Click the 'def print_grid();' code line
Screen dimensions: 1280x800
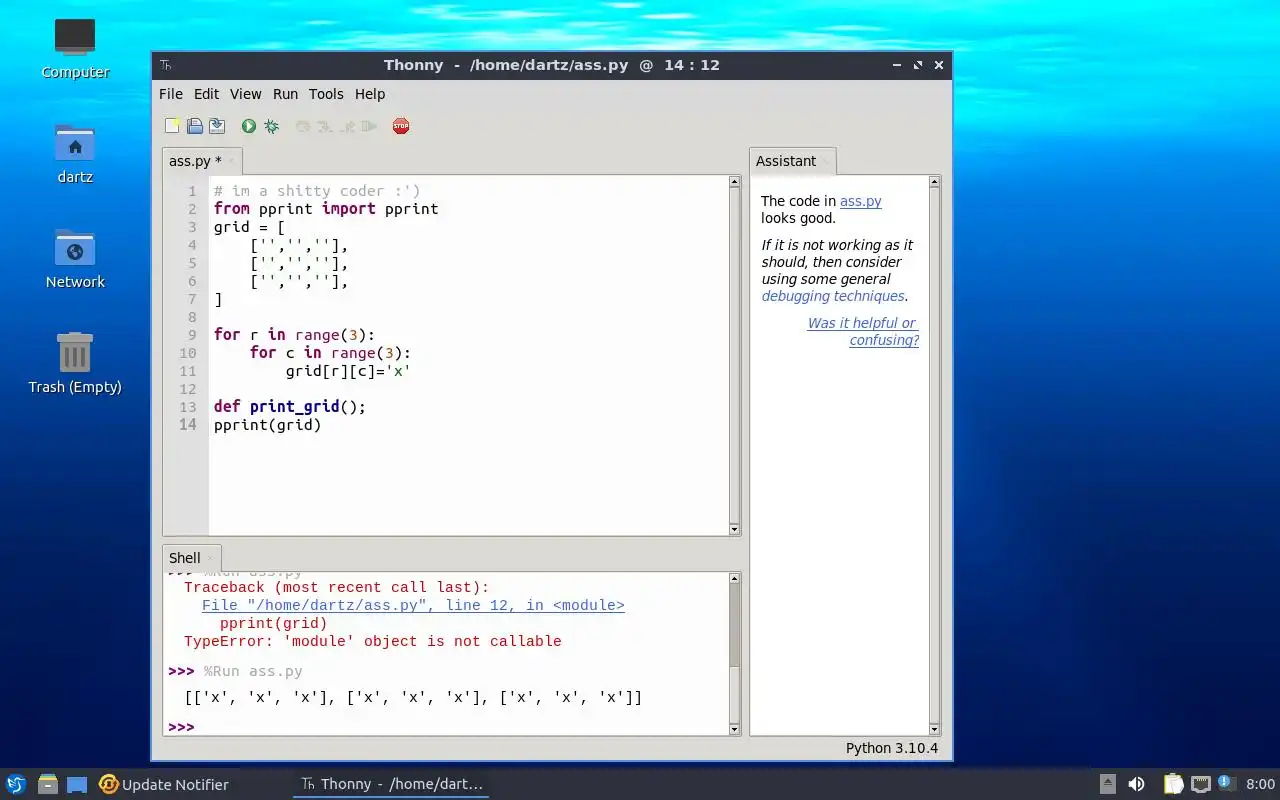290,407
